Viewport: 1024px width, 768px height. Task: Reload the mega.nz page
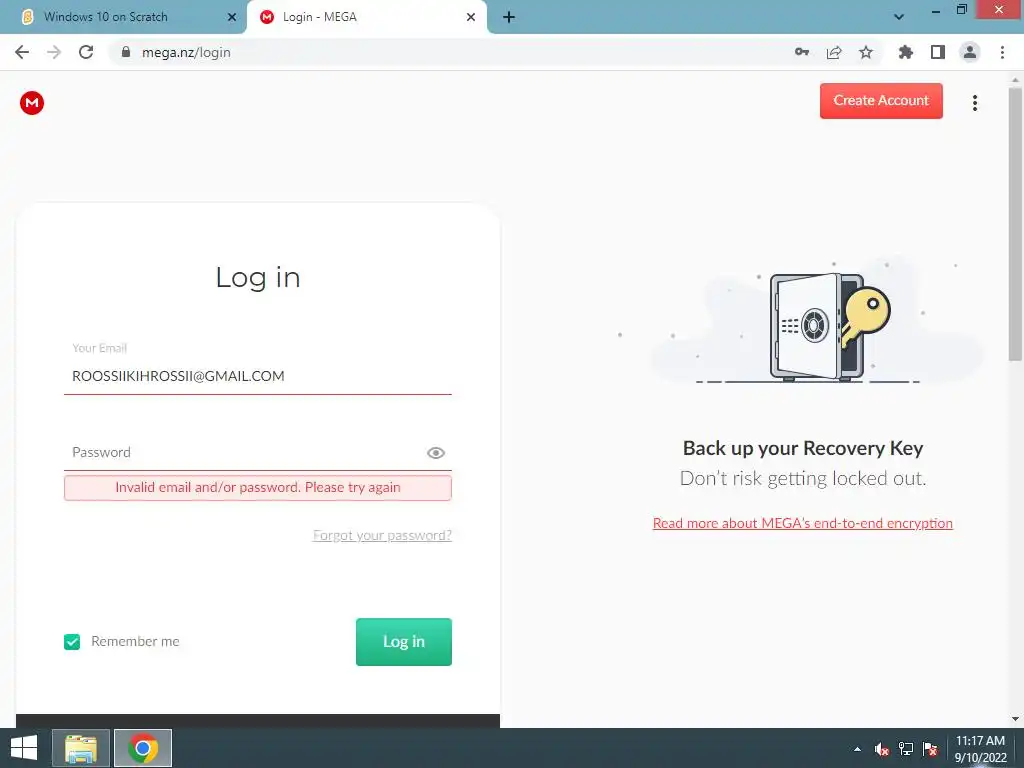[86, 52]
